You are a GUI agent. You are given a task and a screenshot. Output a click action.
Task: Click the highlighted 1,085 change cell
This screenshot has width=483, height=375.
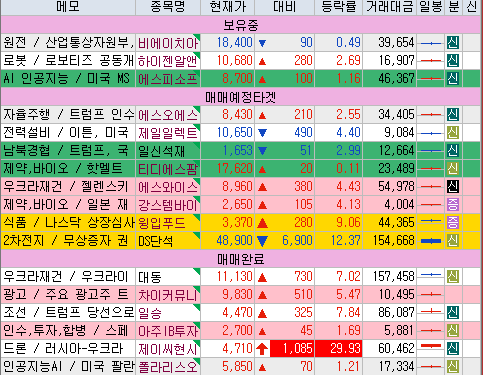(292, 349)
